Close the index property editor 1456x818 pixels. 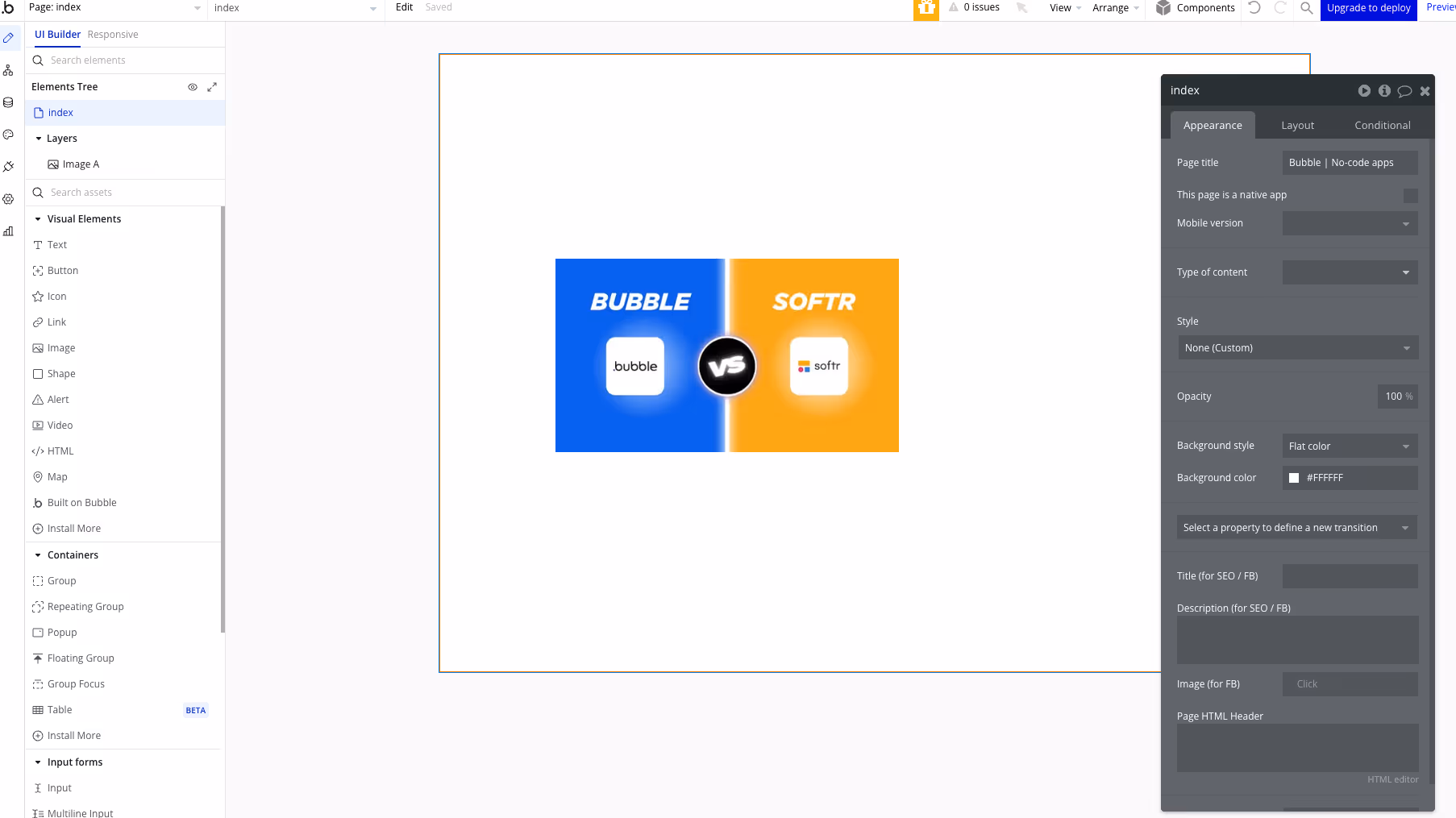click(1425, 91)
